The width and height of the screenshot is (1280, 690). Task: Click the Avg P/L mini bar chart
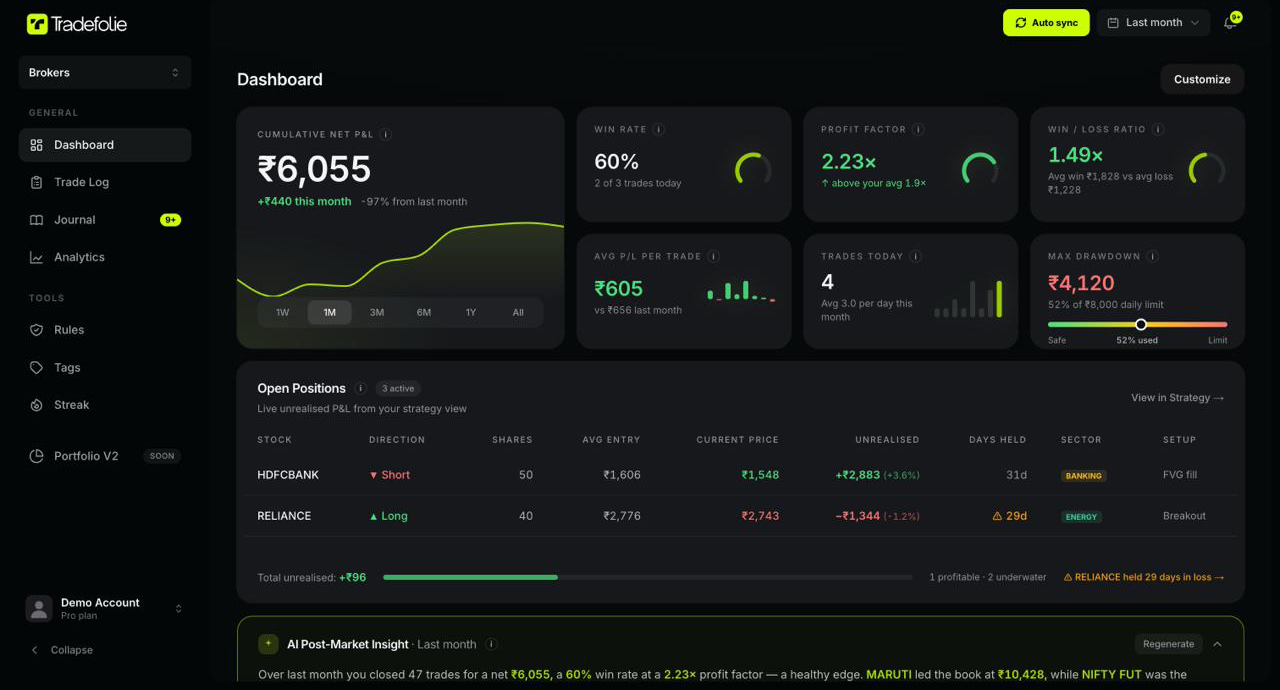click(741, 291)
